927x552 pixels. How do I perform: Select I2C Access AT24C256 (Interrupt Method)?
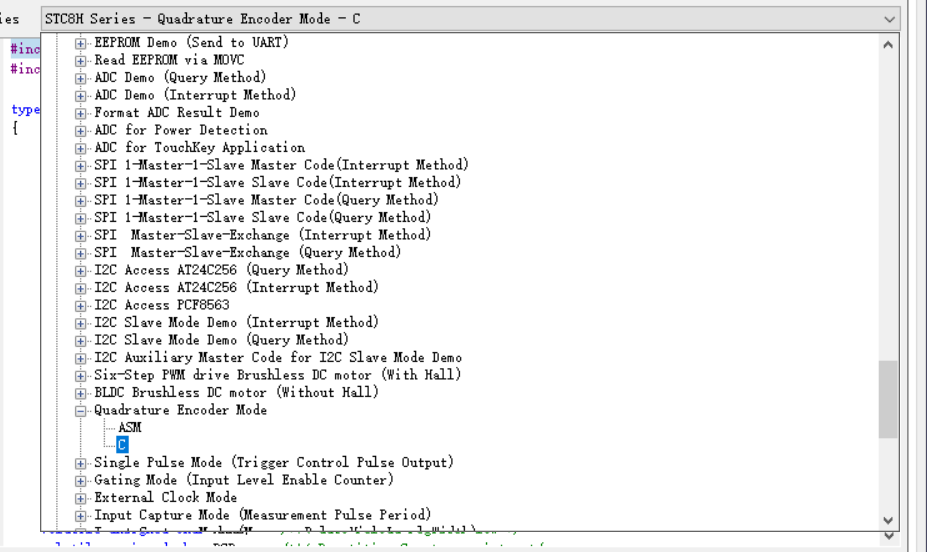[x=236, y=288]
